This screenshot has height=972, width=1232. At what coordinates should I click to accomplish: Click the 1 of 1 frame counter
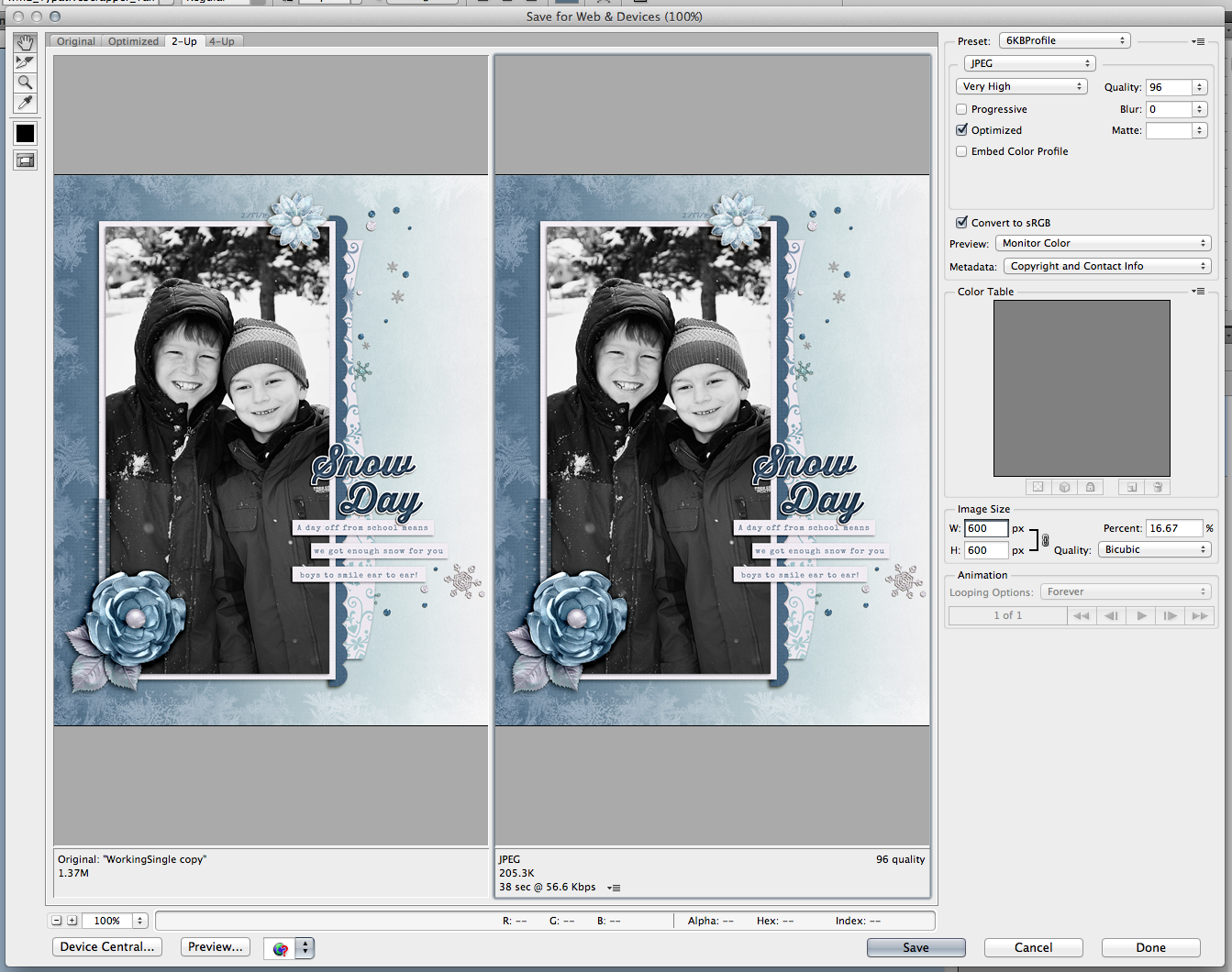(x=1007, y=615)
